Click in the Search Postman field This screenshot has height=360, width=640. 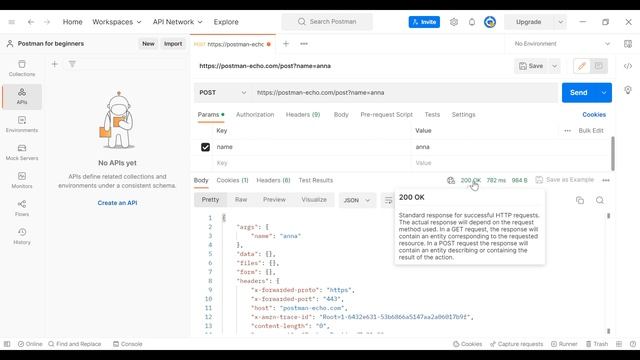(327, 22)
